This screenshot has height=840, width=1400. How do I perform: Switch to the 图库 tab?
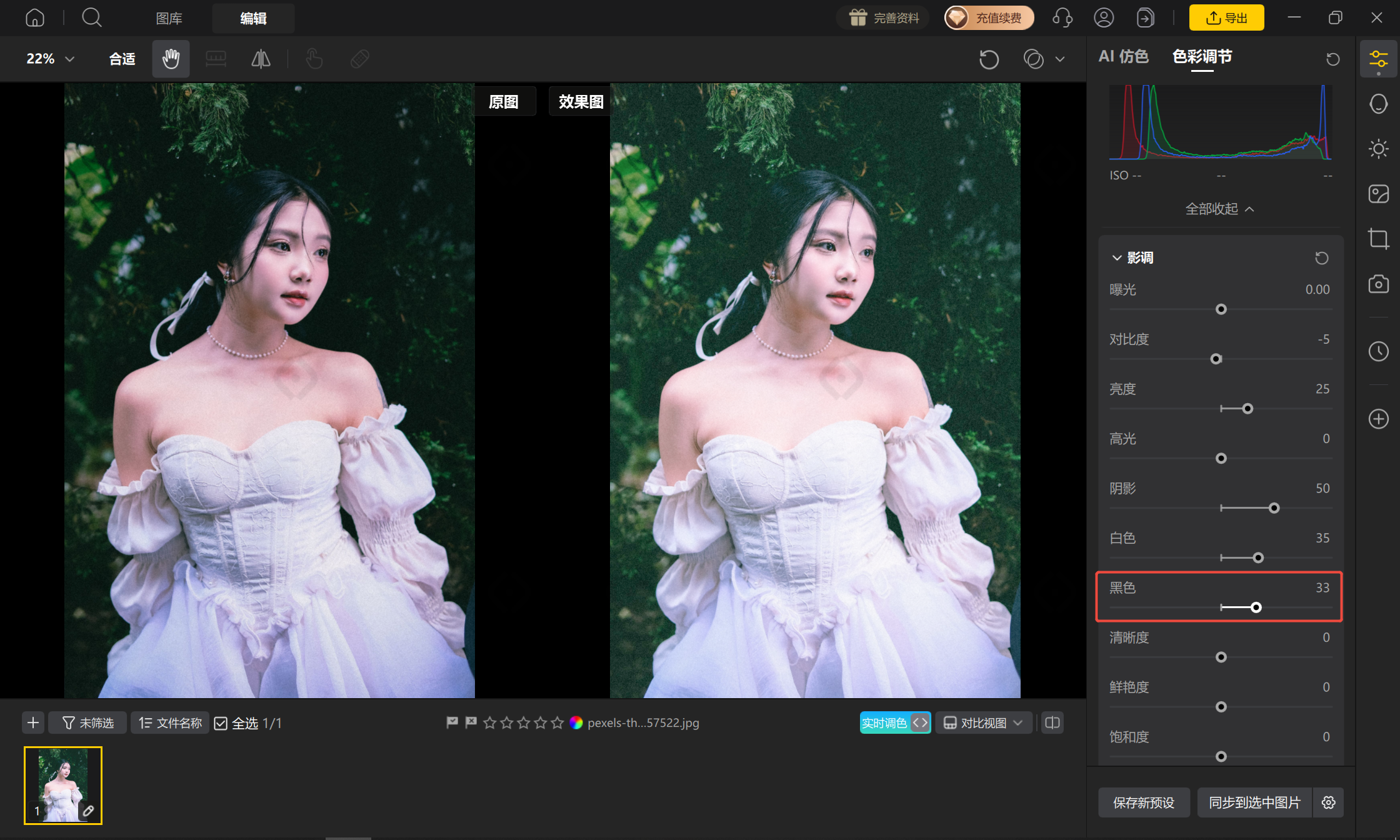coord(169,18)
